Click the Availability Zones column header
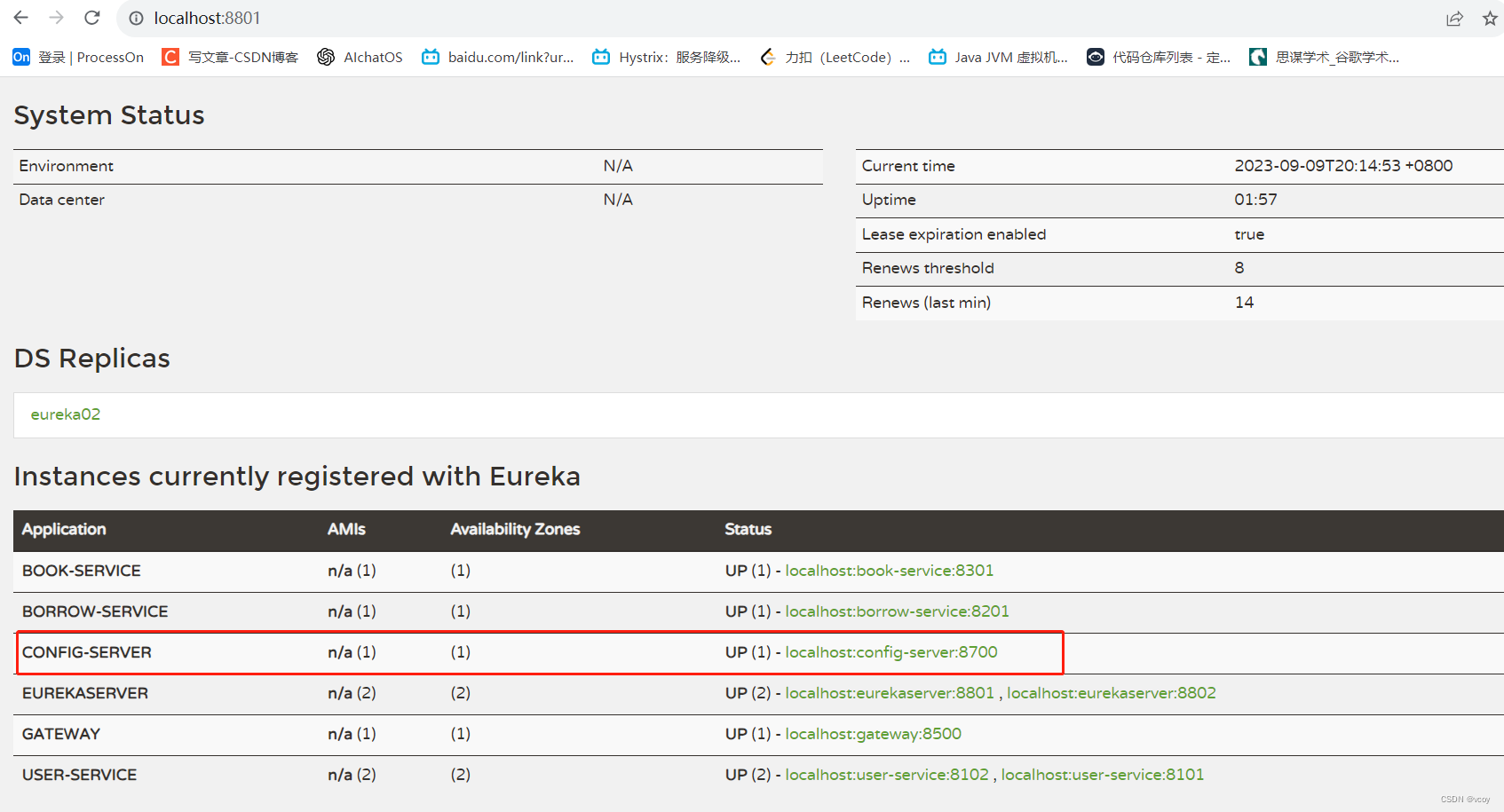 pyautogui.click(x=515, y=529)
